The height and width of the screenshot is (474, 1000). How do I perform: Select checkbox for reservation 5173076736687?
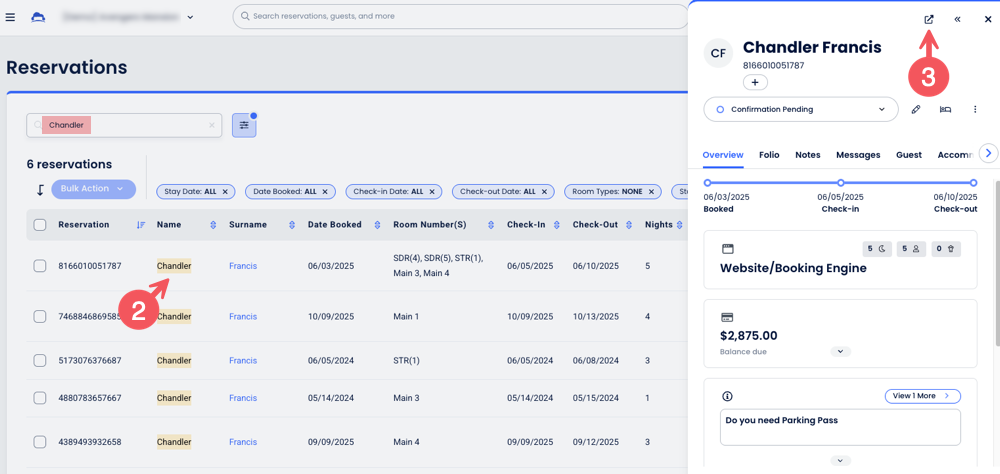point(40,360)
